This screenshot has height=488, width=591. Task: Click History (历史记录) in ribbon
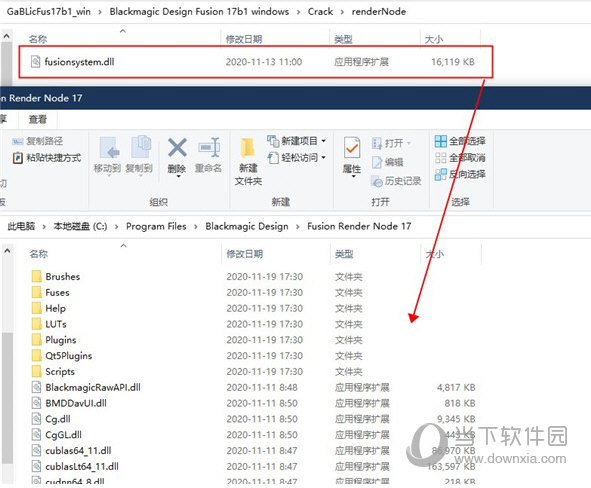396,181
